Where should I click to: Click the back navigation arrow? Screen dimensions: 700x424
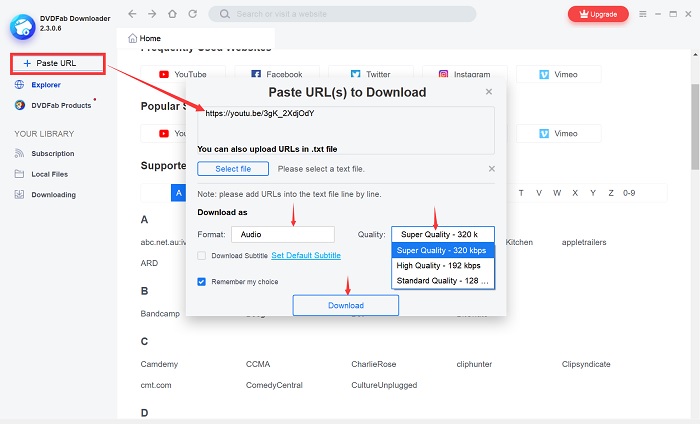[132, 14]
